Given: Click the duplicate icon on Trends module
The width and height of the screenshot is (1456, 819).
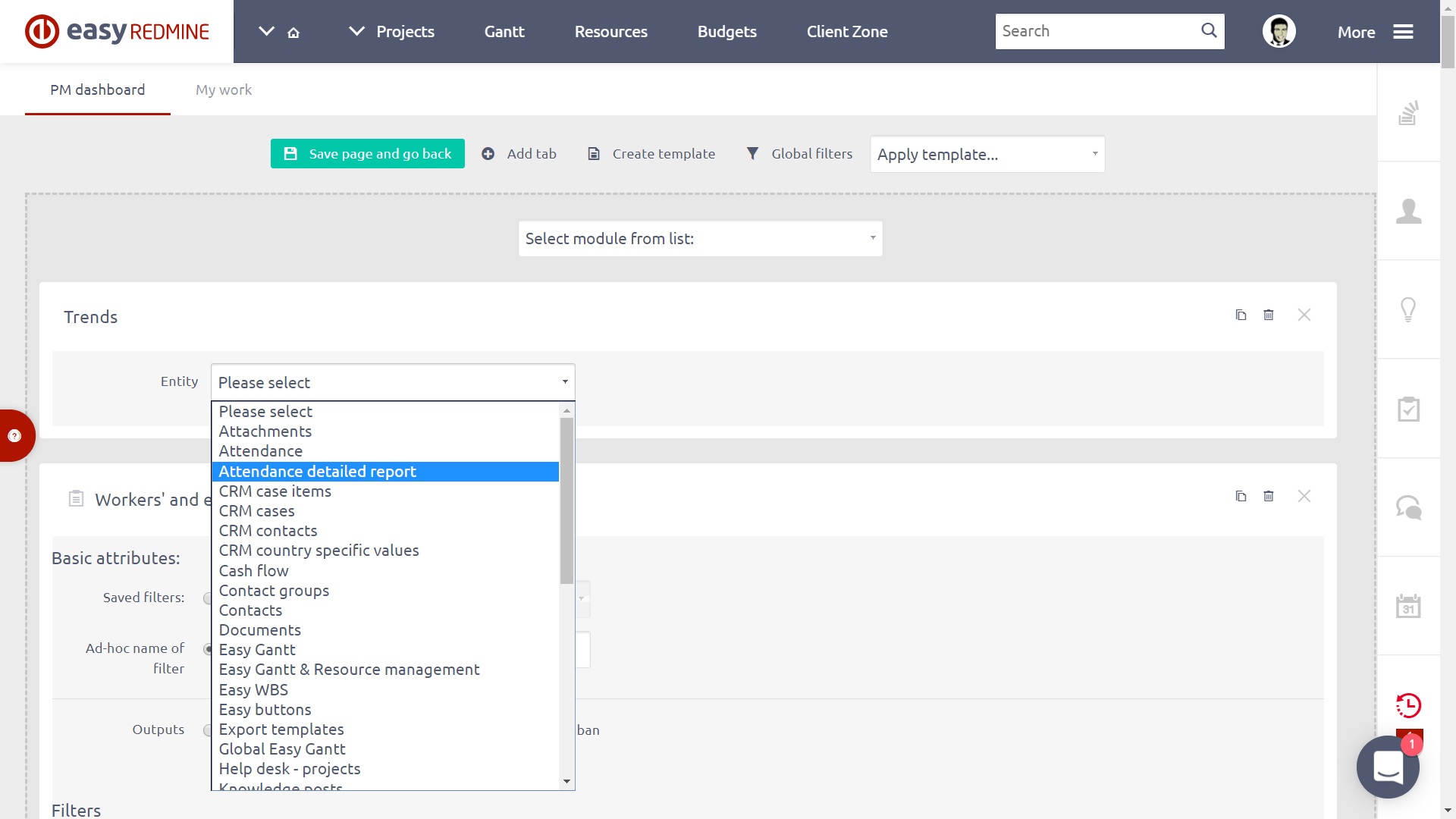Looking at the screenshot, I should pyautogui.click(x=1241, y=315).
